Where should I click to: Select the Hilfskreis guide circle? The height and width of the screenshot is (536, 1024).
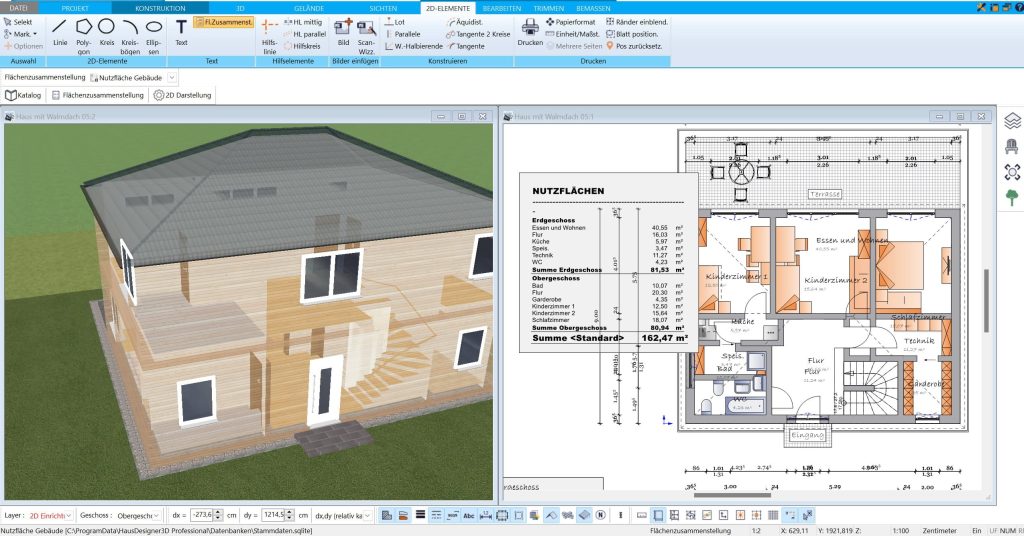pos(302,46)
